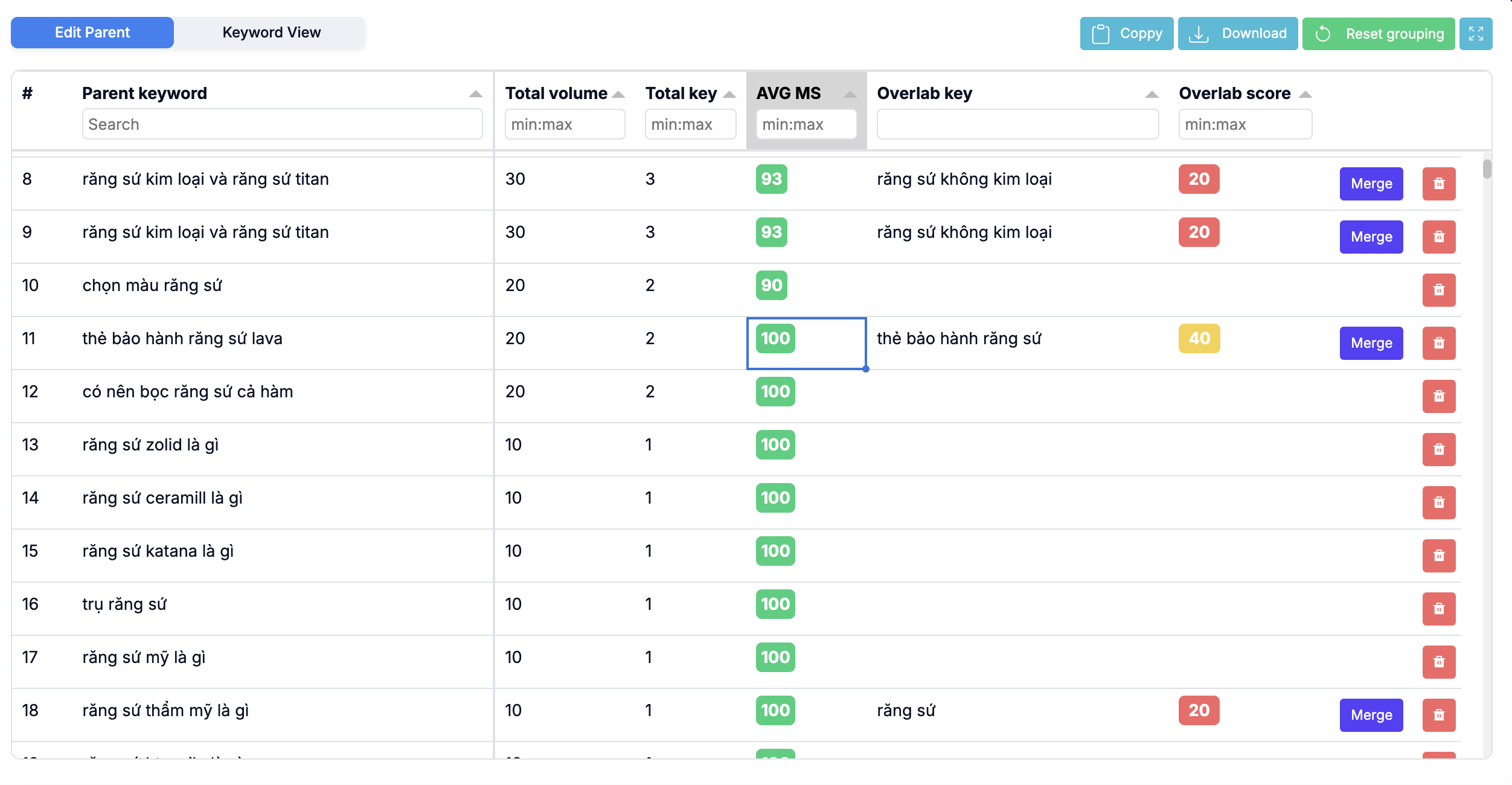Select yellow 40 overlap score badge
The width and height of the screenshot is (1512, 785).
click(1199, 338)
